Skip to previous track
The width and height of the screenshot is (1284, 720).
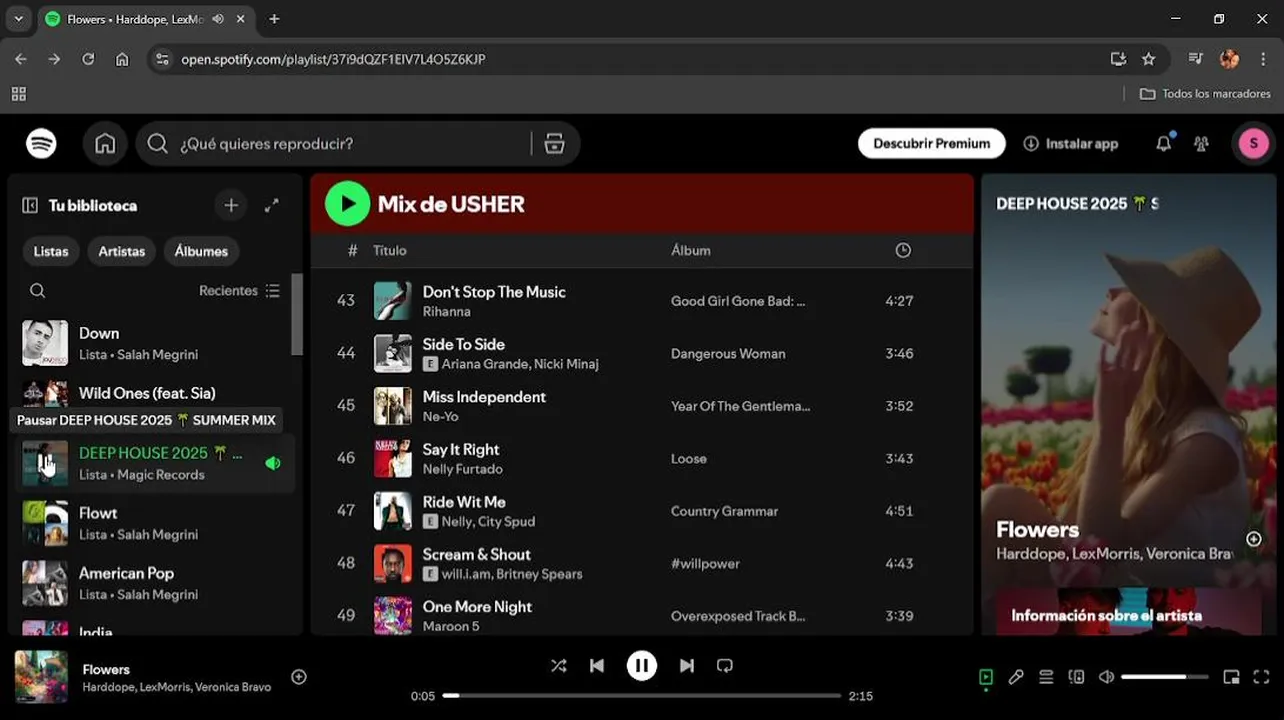click(x=597, y=666)
